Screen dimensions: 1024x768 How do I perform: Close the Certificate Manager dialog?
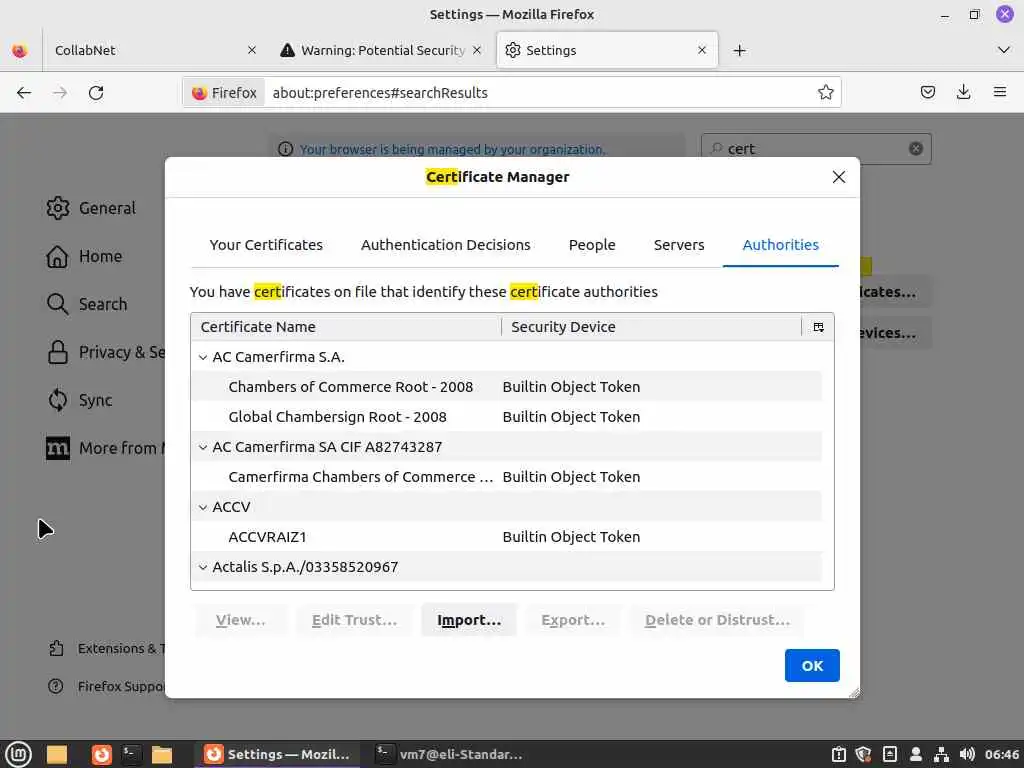[839, 177]
